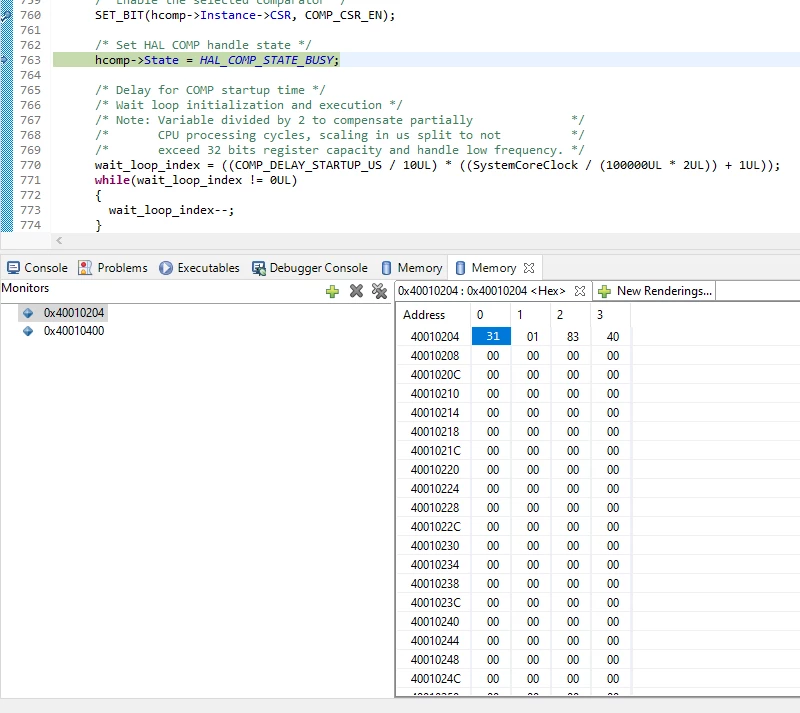
Task: Select the first Memory tab
Action: (412, 267)
